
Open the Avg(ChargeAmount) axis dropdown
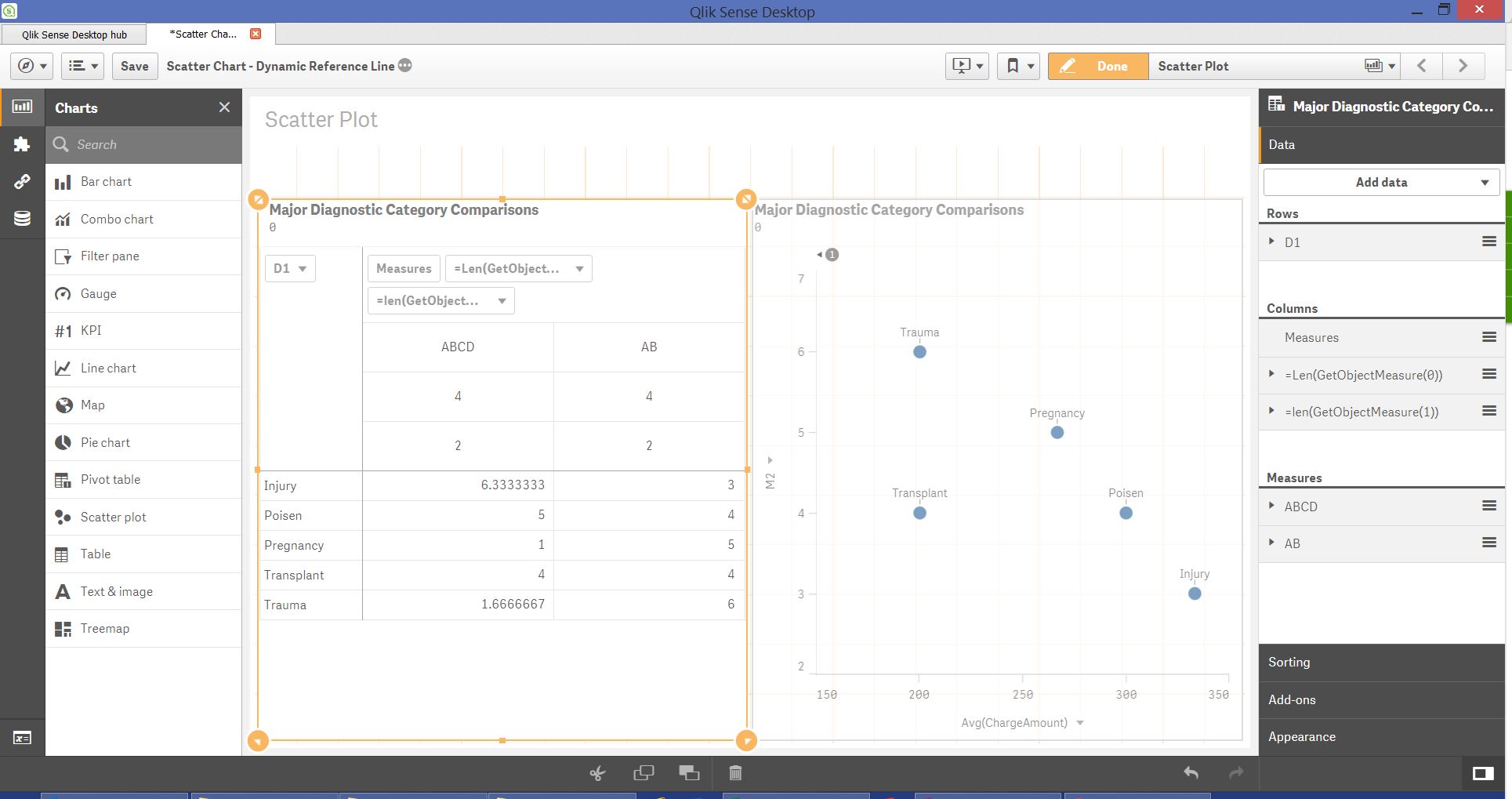point(1081,722)
